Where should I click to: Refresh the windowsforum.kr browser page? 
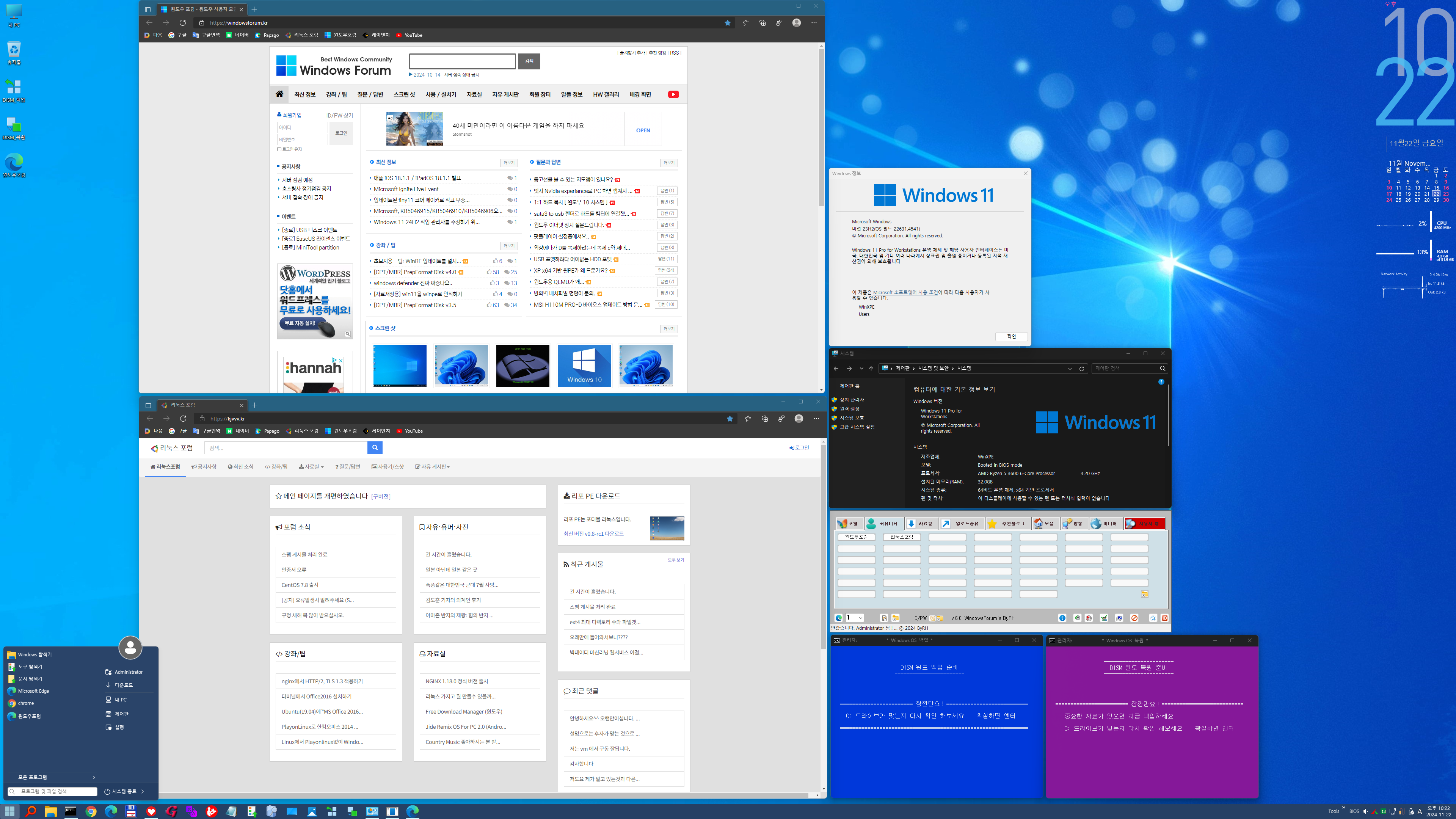pos(182,23)
